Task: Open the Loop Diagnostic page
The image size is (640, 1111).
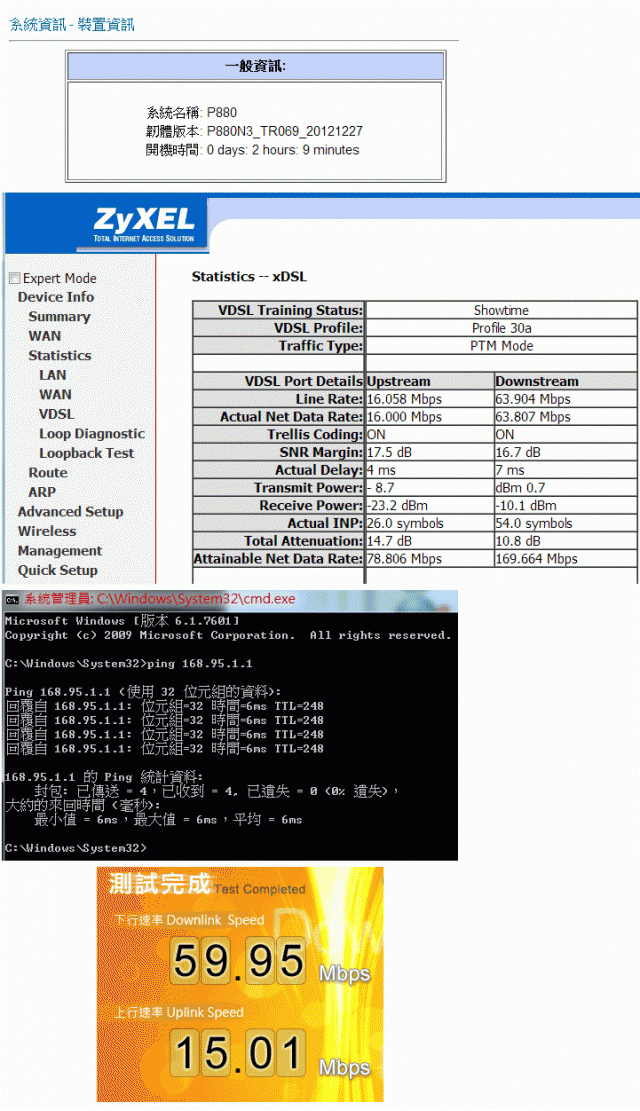Action: tap(92, 434)
